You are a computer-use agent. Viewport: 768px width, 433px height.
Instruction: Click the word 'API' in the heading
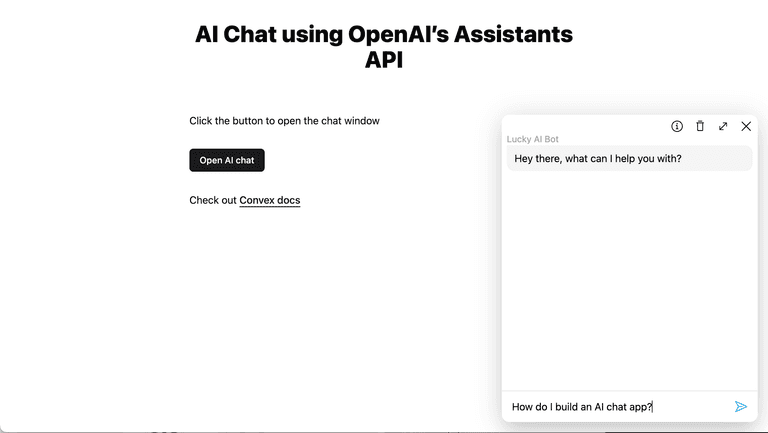(x=384, y=60)
